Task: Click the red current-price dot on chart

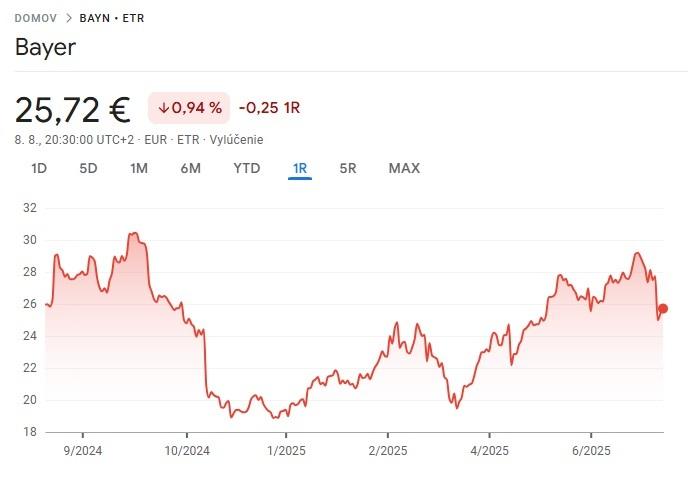Action: (x=662, y=309)
